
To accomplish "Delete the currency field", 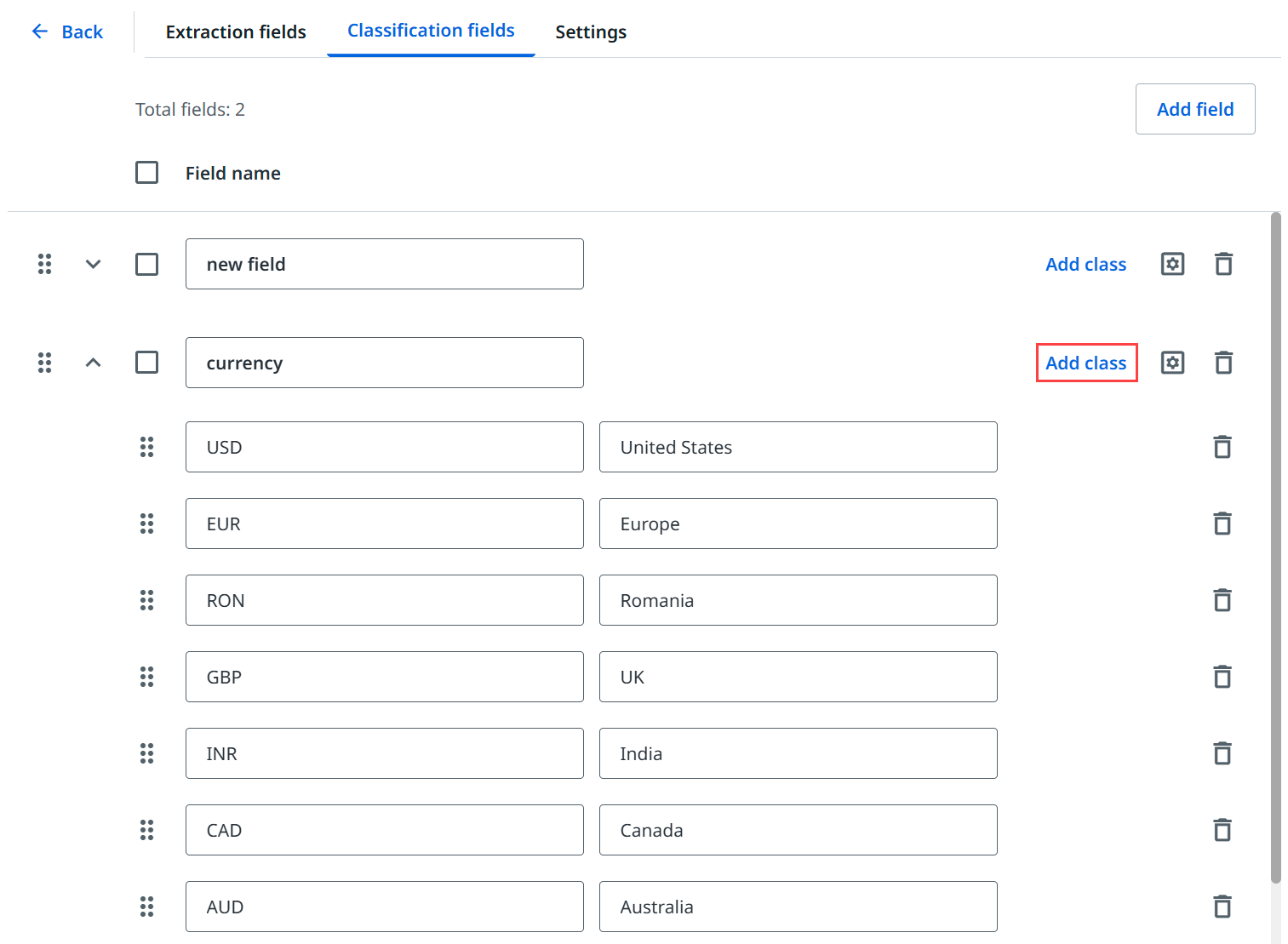I will [1223, 363].
